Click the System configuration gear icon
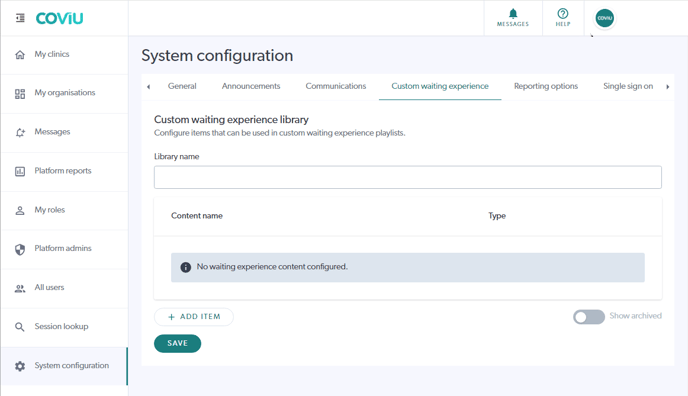The image size is (688, 396). (20, 366)
